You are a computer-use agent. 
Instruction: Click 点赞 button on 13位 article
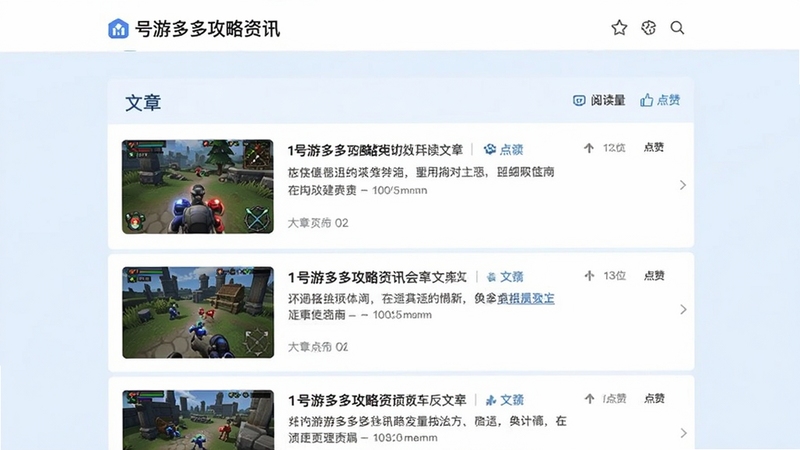click(654, 276)
